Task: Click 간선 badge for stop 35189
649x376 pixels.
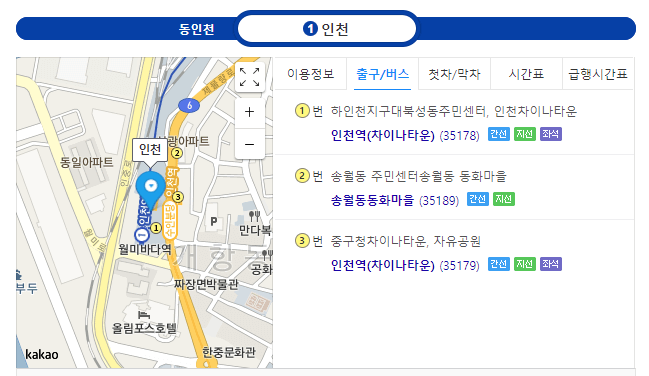Action: (478, 199)
